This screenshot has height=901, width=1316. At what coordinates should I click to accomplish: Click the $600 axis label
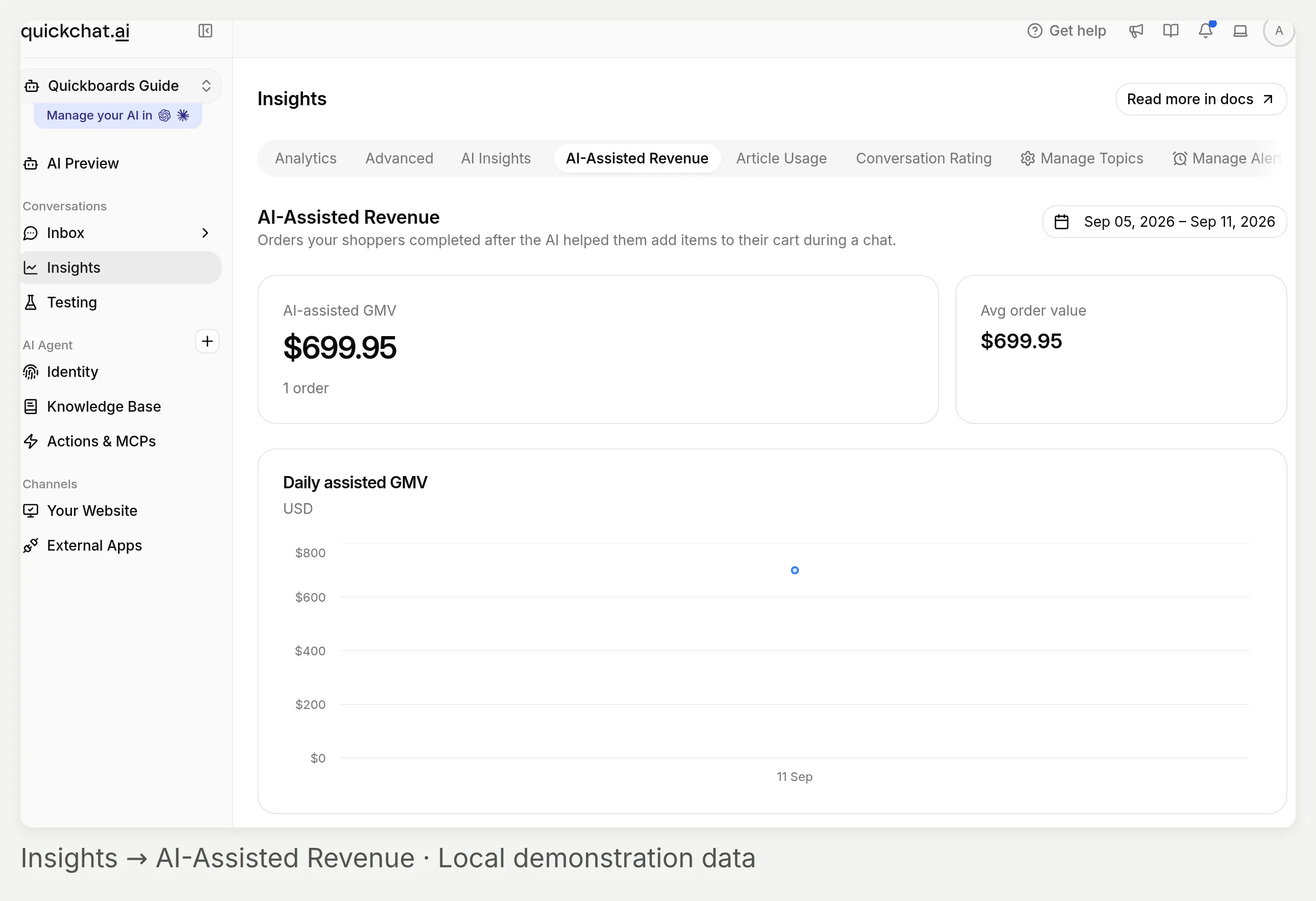(310, 598)
